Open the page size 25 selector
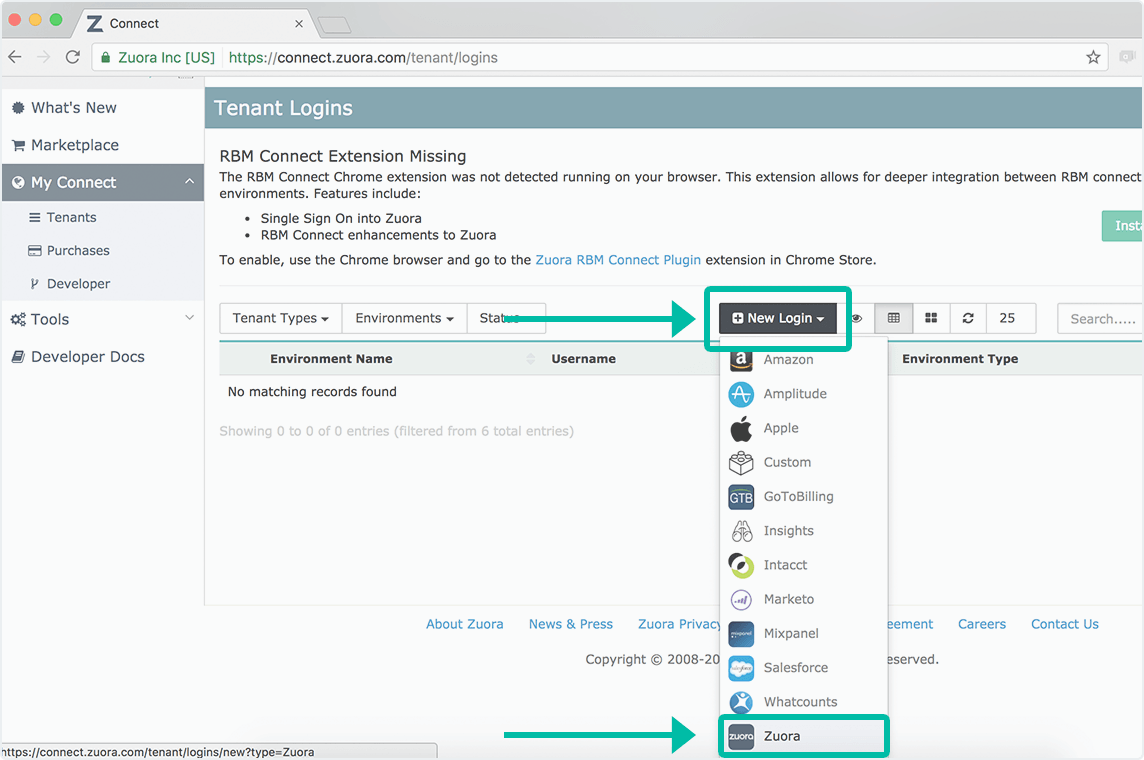Screen dimensions: 1144x760 click(1010, 318)
